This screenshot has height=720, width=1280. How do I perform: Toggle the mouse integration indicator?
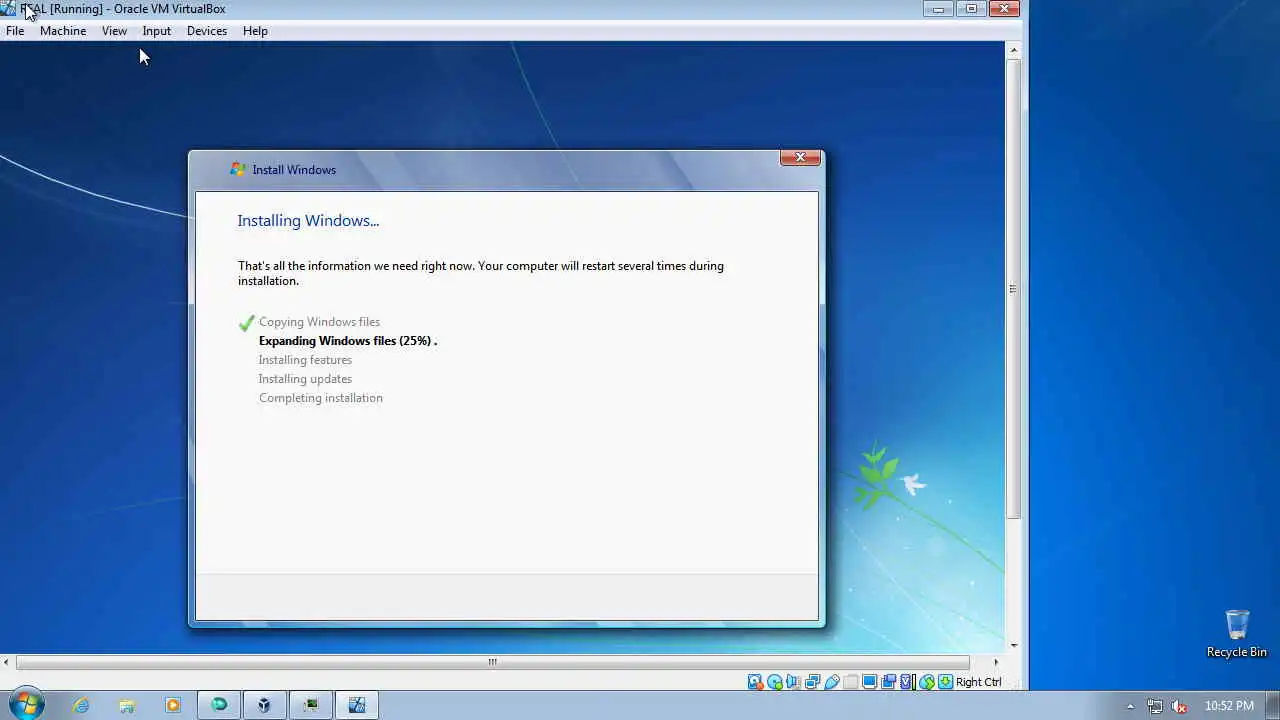point(927,682)
